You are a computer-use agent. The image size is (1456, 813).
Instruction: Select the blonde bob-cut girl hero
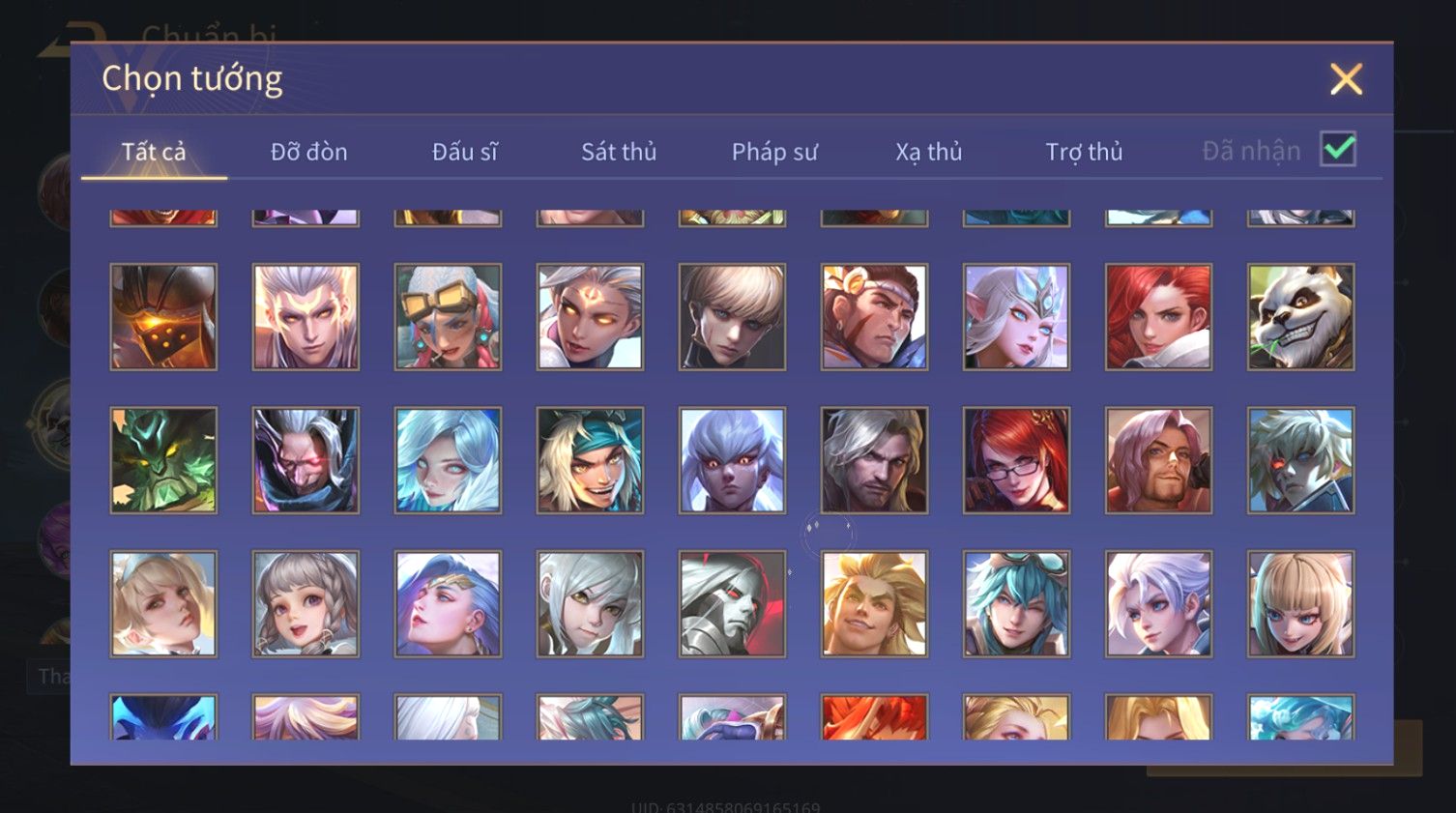click(x=1300, y=604)
